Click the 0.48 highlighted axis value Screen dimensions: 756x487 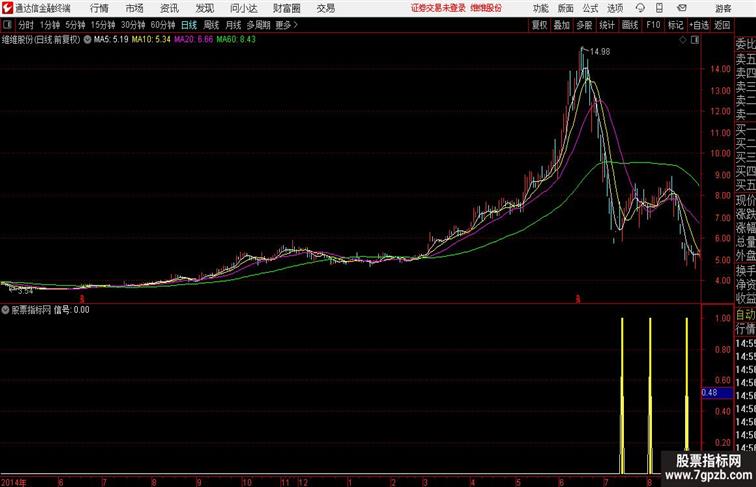click(x=717, y=392)
